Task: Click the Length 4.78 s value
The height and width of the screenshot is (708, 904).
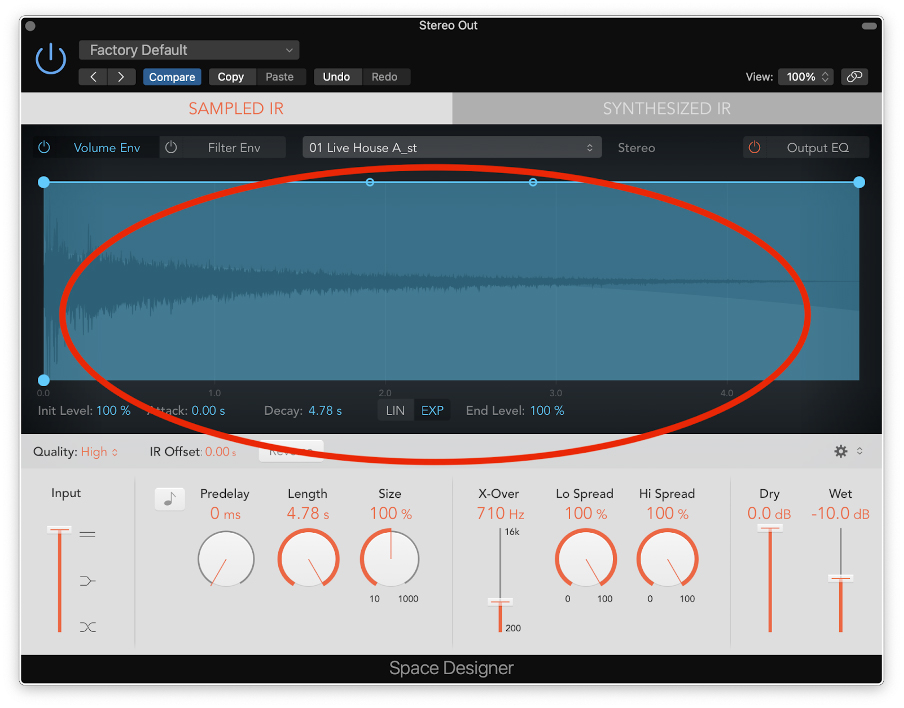Action: [x=308, y=513]
